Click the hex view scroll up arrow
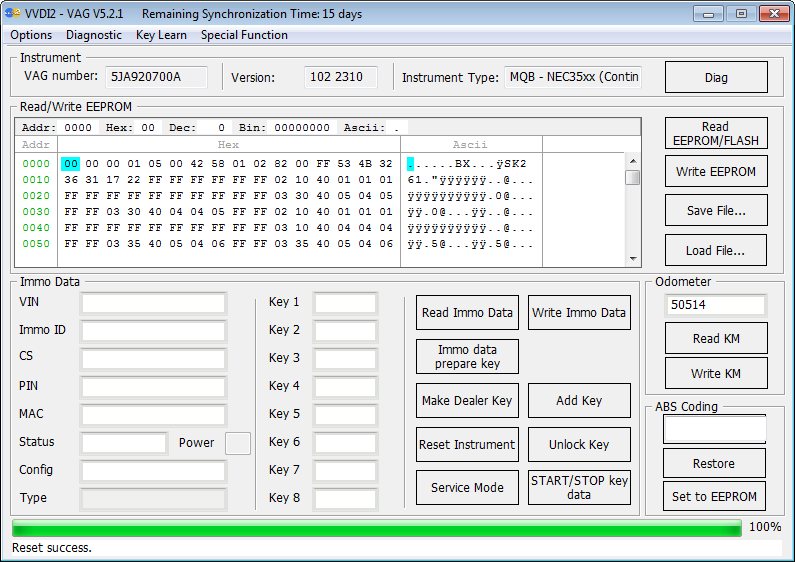The image size is (795, 562). coord(633,161)
